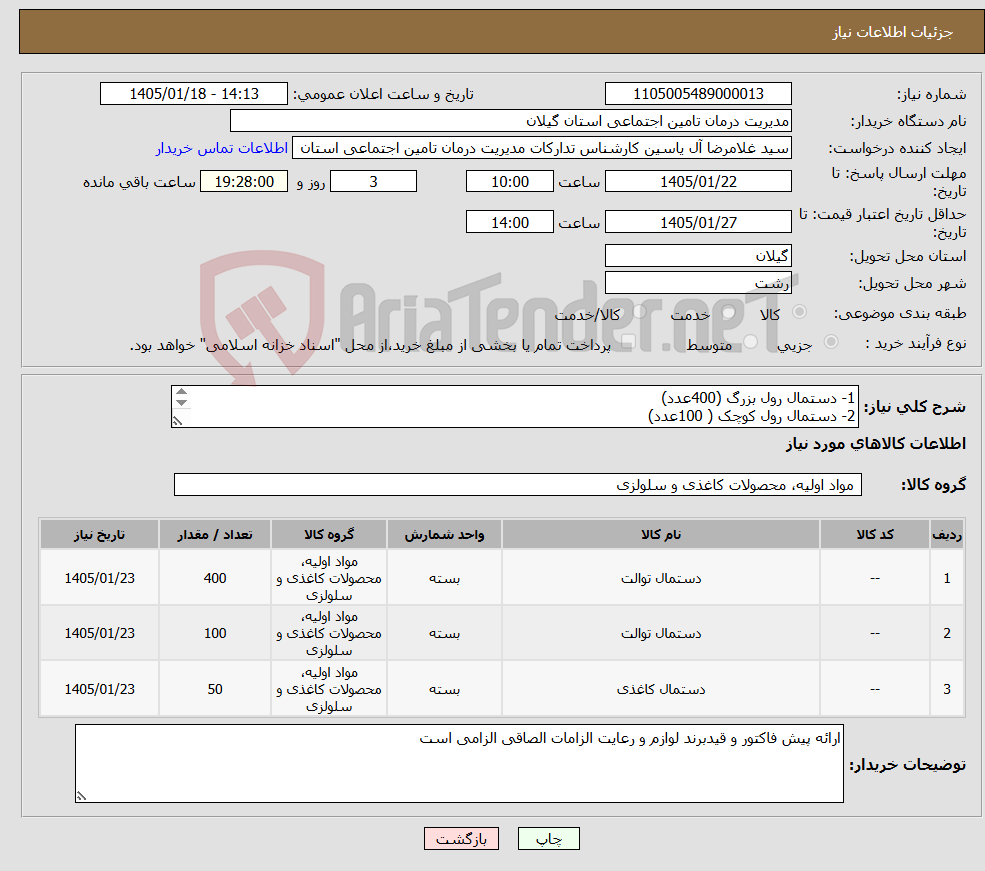This screenshot has height=871, width=985.
Task: Select the متوسط purchase type radio
Action: click(750, 342)
